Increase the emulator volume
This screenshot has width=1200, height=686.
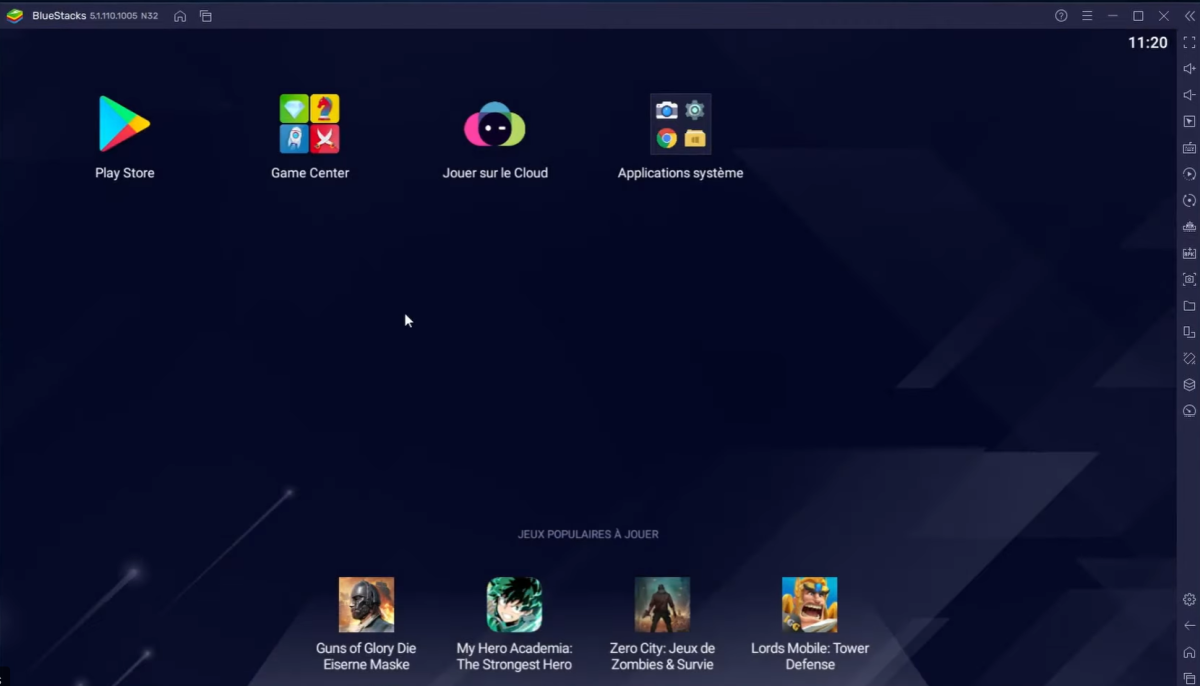[x=1189, y=69]
